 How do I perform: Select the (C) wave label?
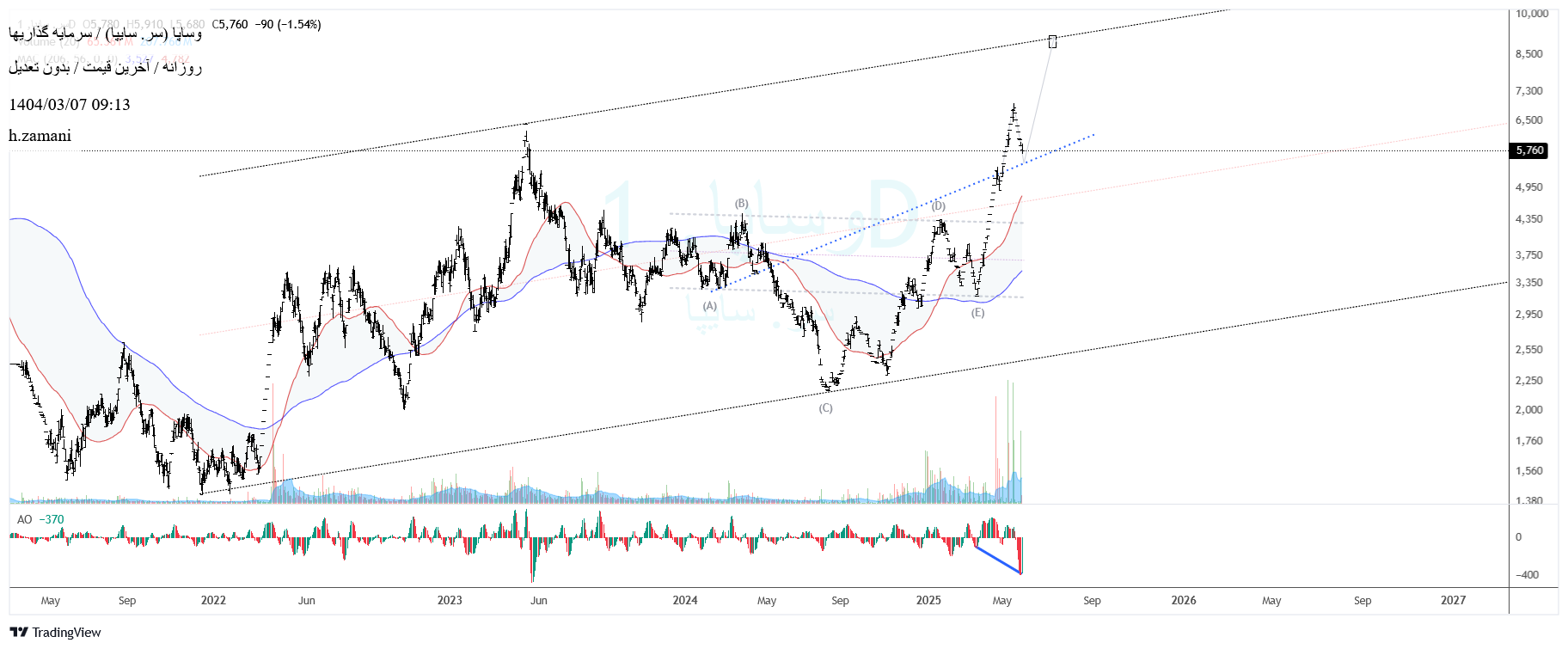pyautogui.click(x=825, y=408)
